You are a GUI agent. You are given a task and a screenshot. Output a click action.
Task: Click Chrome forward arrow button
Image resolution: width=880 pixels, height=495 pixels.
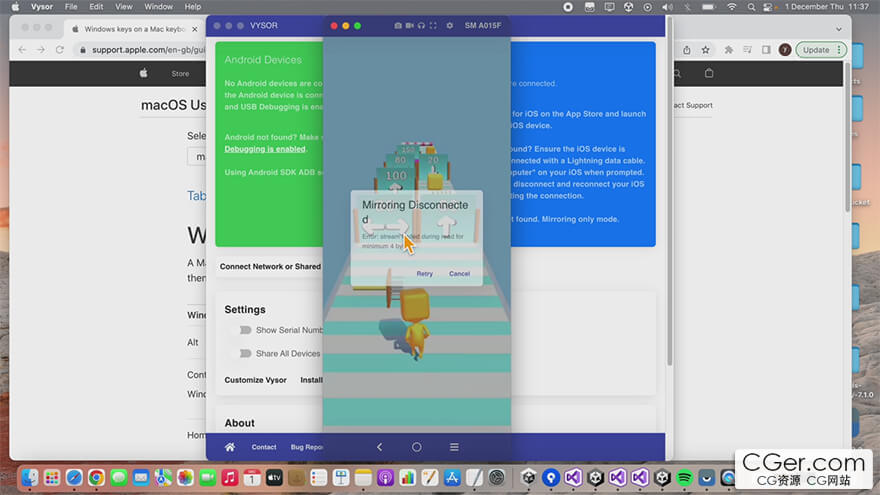[41, 50]
